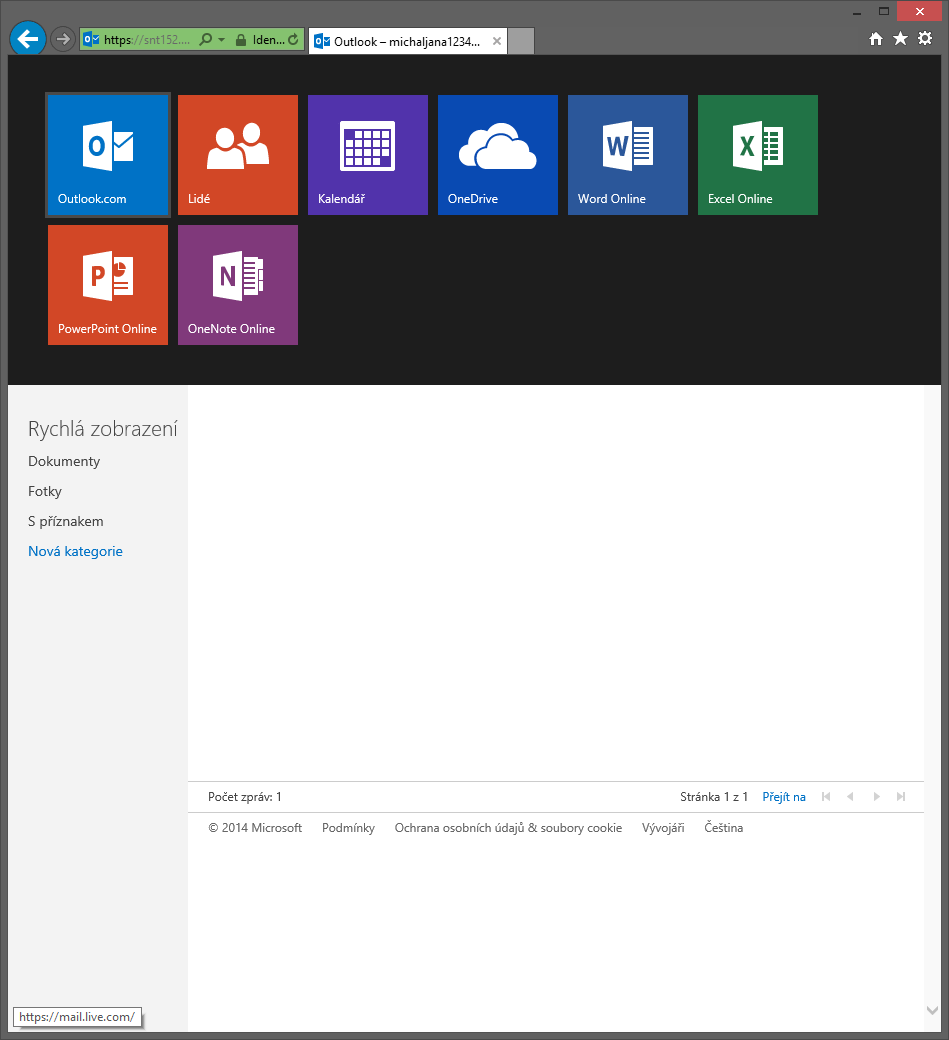Open OneDrive from the app launcher
Viewport: 949px width, 1040px height.
[x=497, y=155]
